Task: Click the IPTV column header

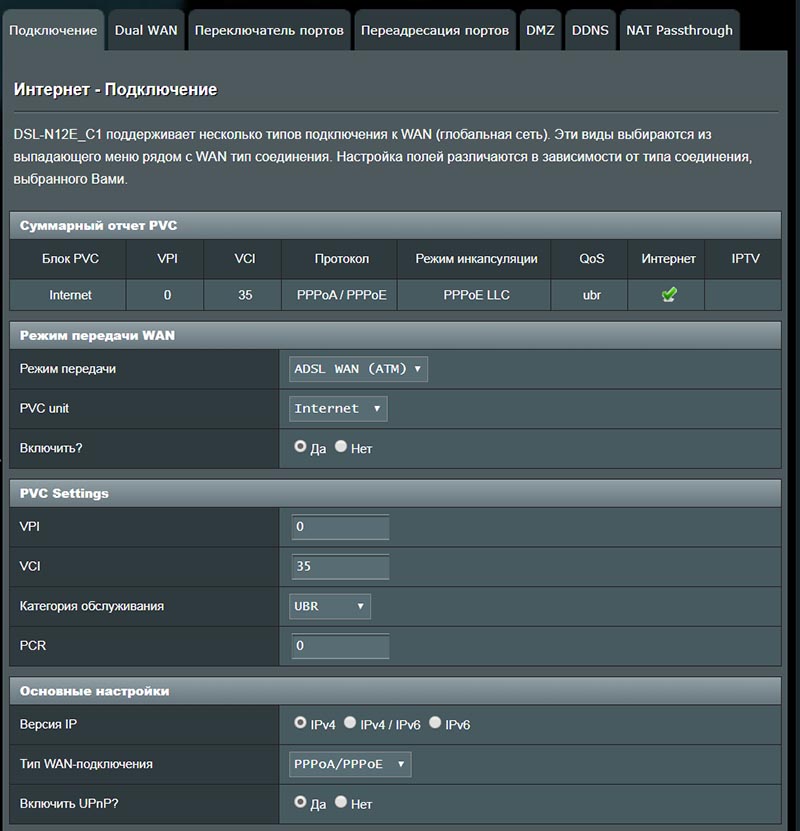Action: coord(745,259)
